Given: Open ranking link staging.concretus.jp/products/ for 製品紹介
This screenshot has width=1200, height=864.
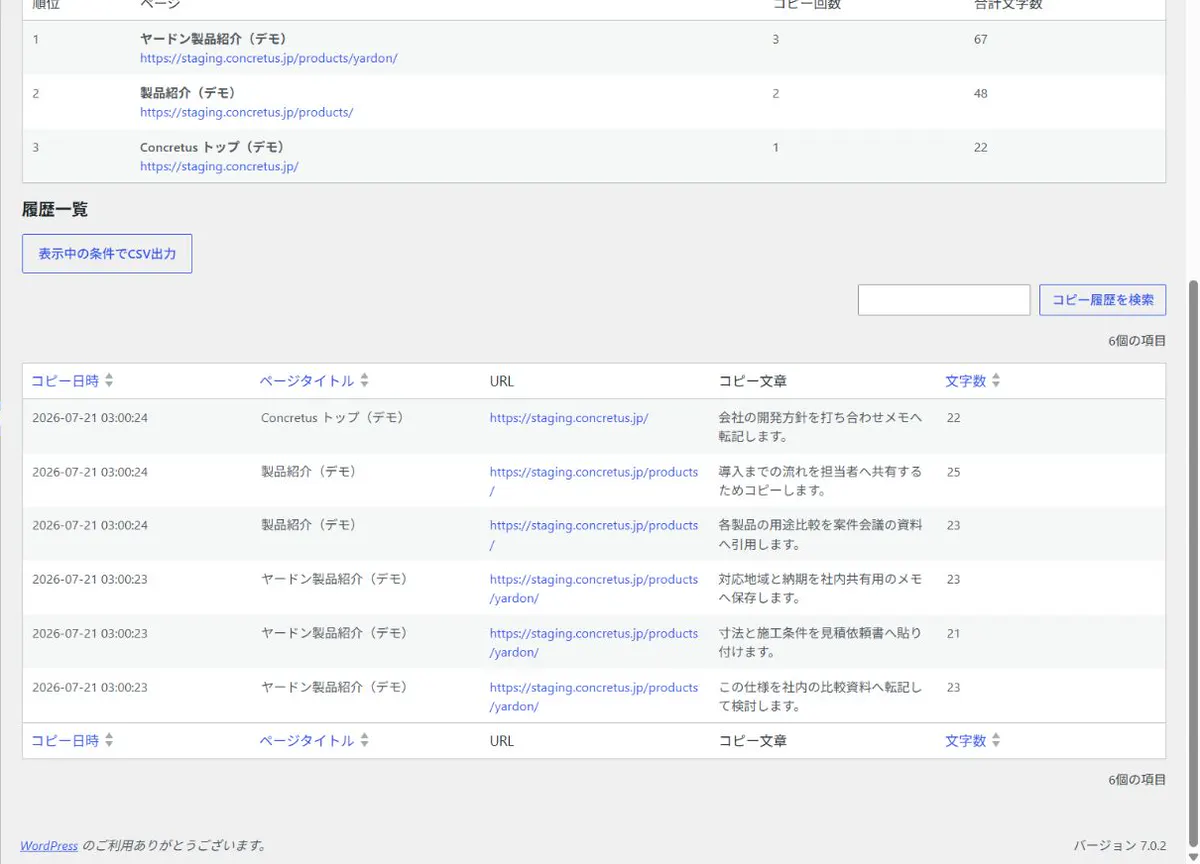Looking at the screenshot, I should pyautogui.click(x=247, y=112).
